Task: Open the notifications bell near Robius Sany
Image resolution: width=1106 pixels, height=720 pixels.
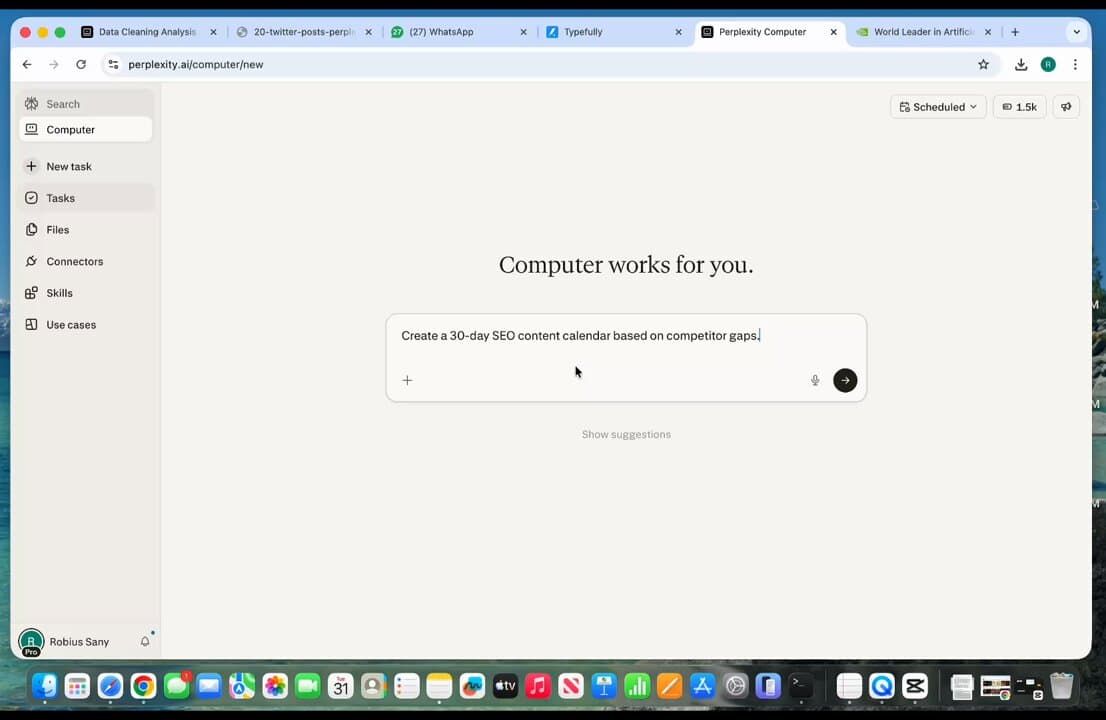Action: coord(145,641)
